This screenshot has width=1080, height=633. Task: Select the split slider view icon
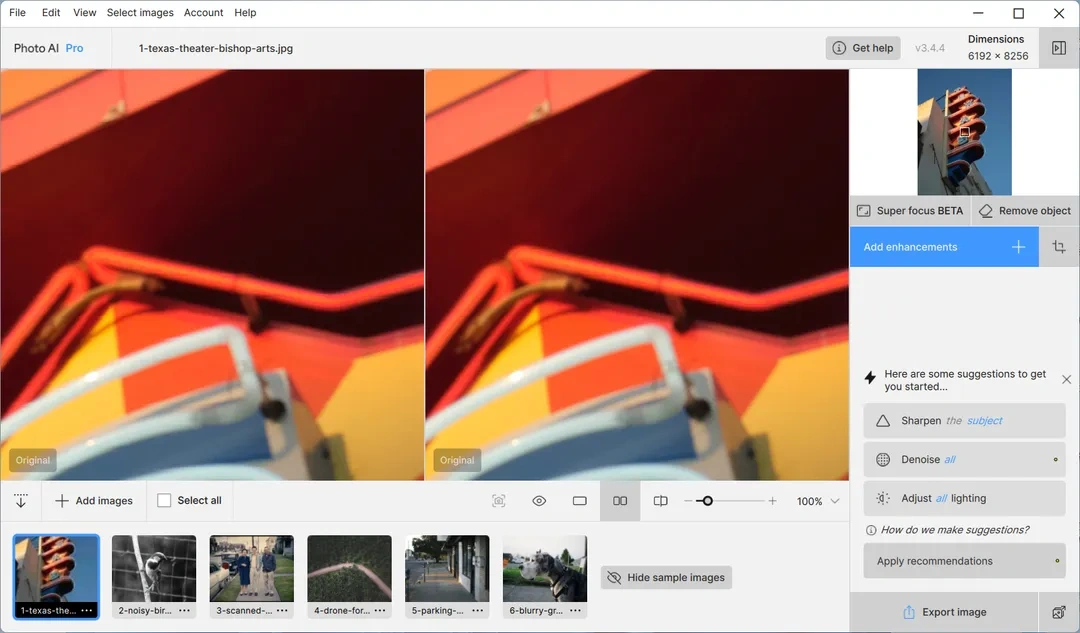[660, 501]
